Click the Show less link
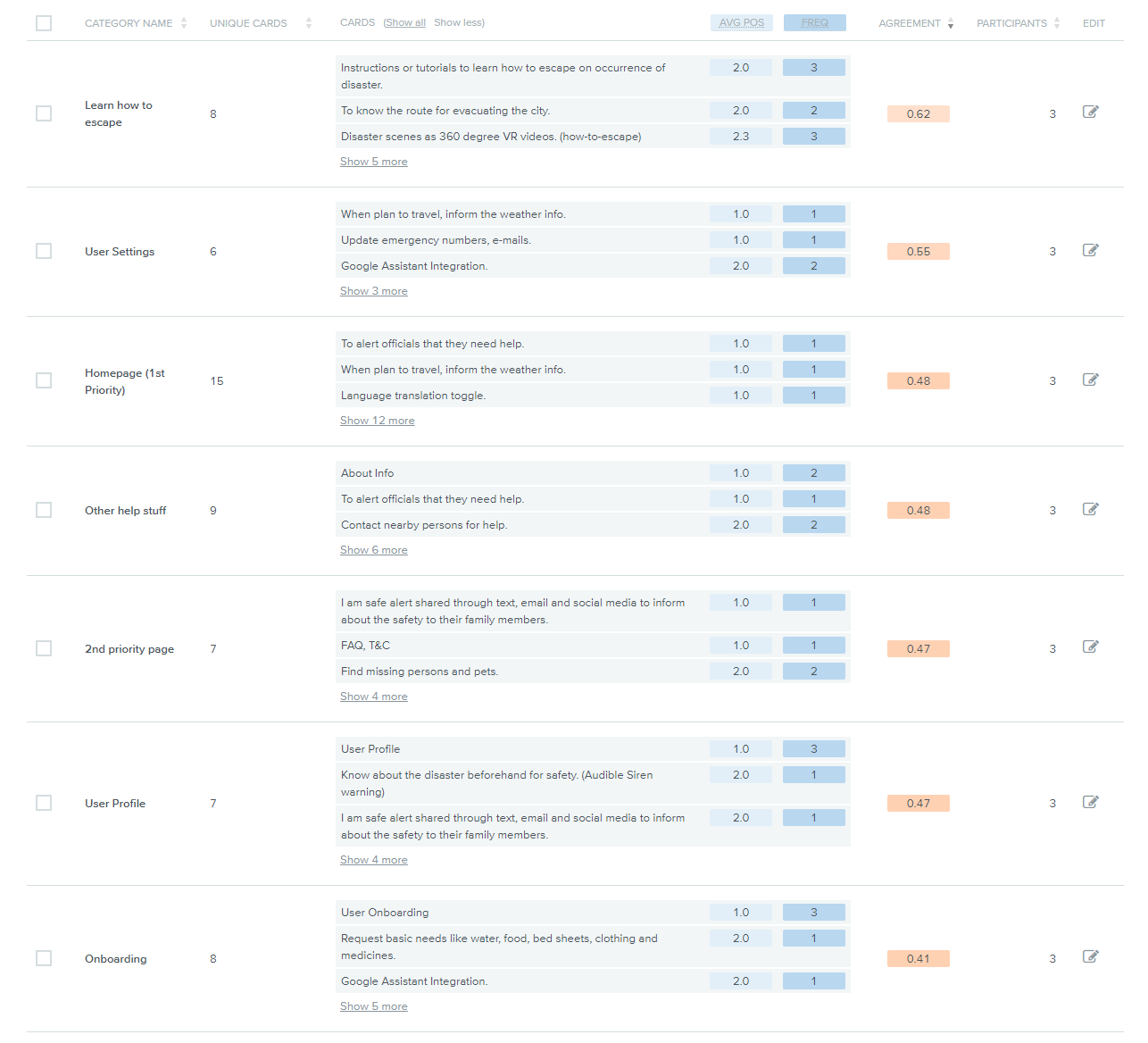The image size is (1148, 1043). point(458,22)
